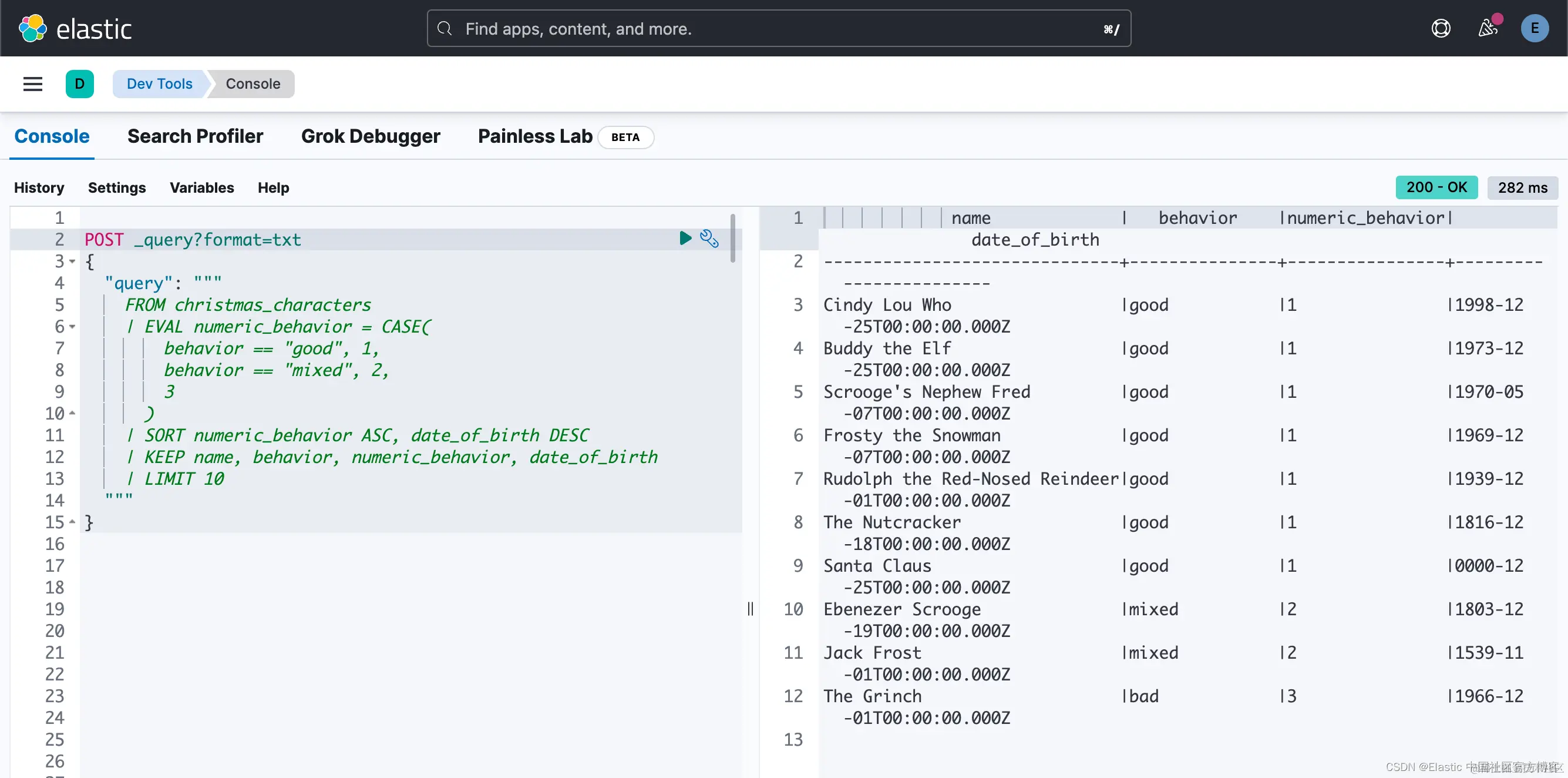Run the request with play icon
Image resolution: width=1568 pixels, height=778 pixels.
[685, 238]
